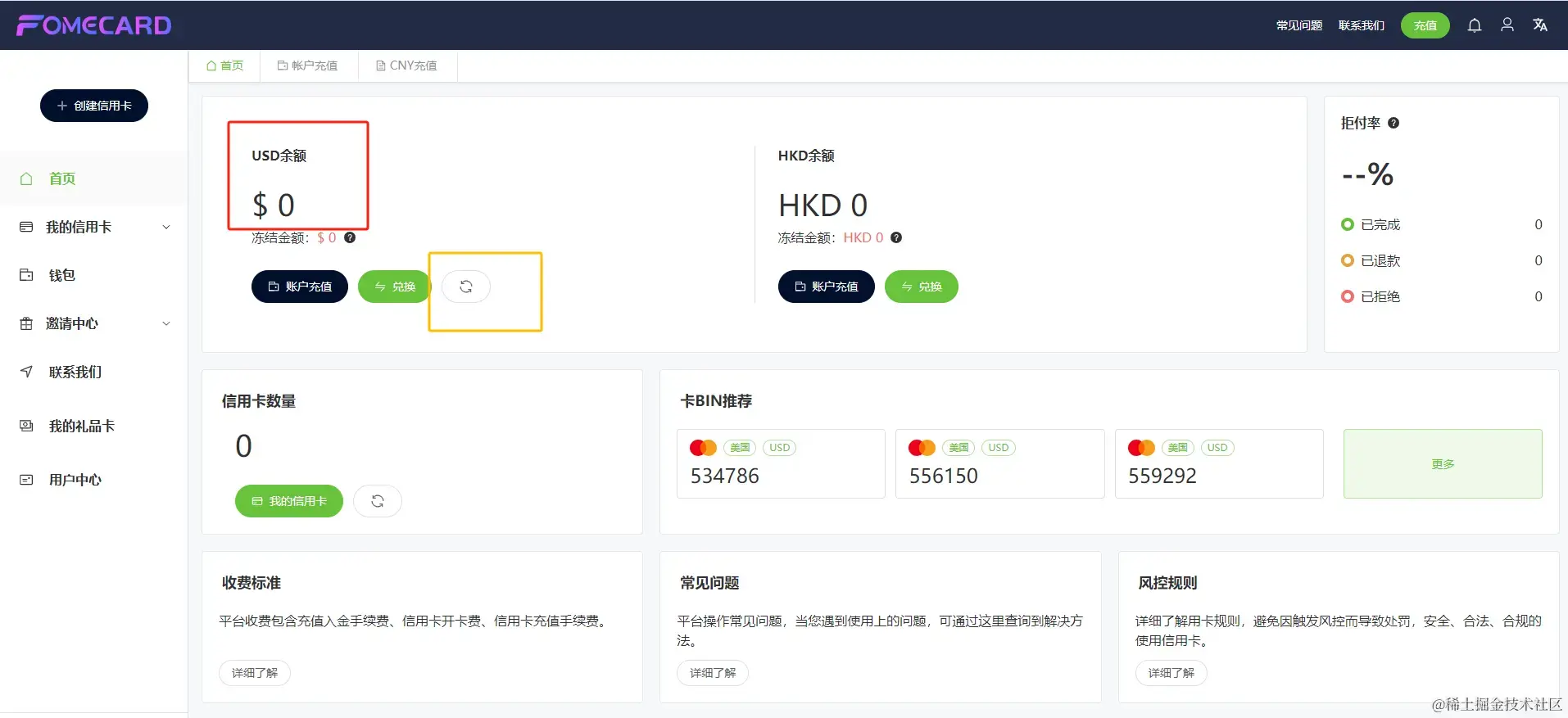The width and height of the screenshot is (1568, 718).
Task: Switch to 首页 tab
Action: [224, 65]
